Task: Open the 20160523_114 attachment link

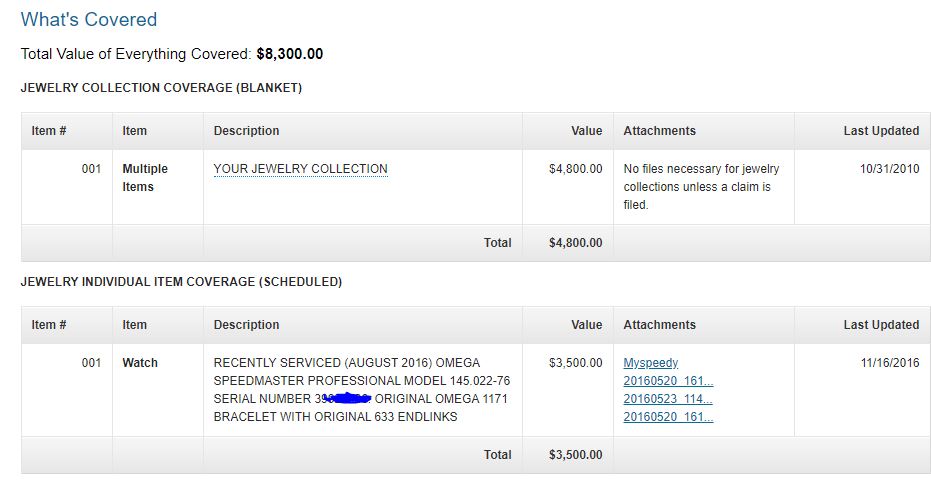Action: (x=668, y=399)
